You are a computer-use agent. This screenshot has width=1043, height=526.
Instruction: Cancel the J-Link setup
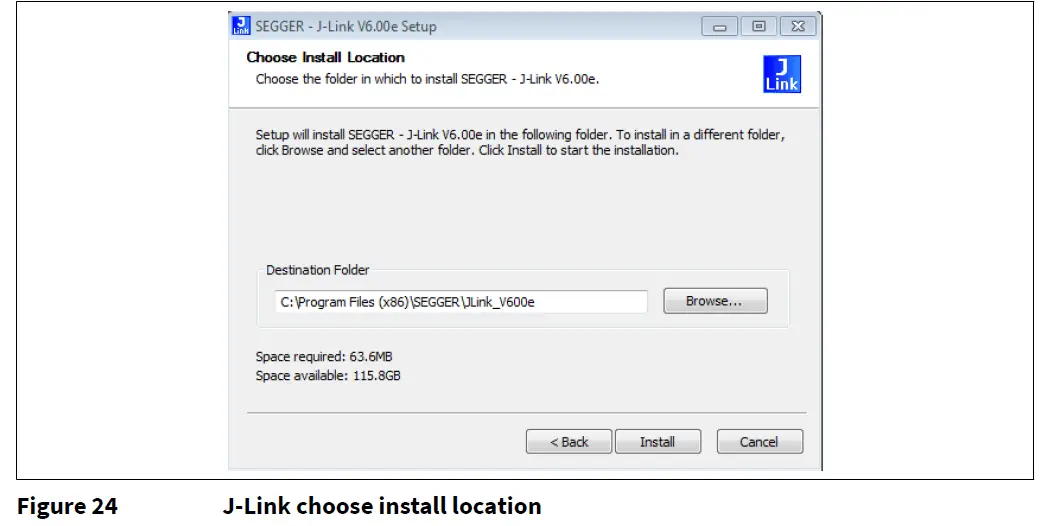pyautogui.click(x=759, y=442)
